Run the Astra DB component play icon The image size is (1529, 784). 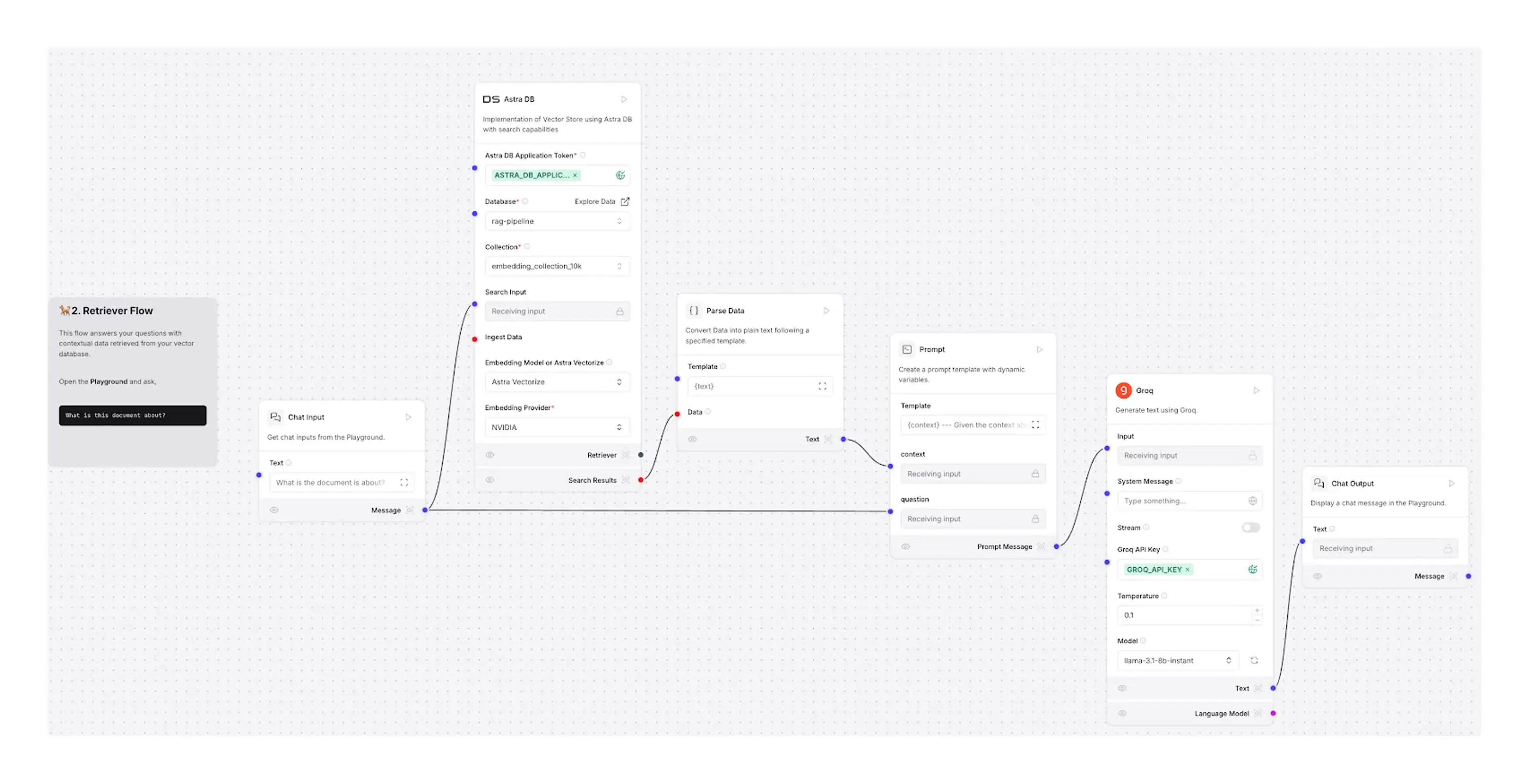624,99
